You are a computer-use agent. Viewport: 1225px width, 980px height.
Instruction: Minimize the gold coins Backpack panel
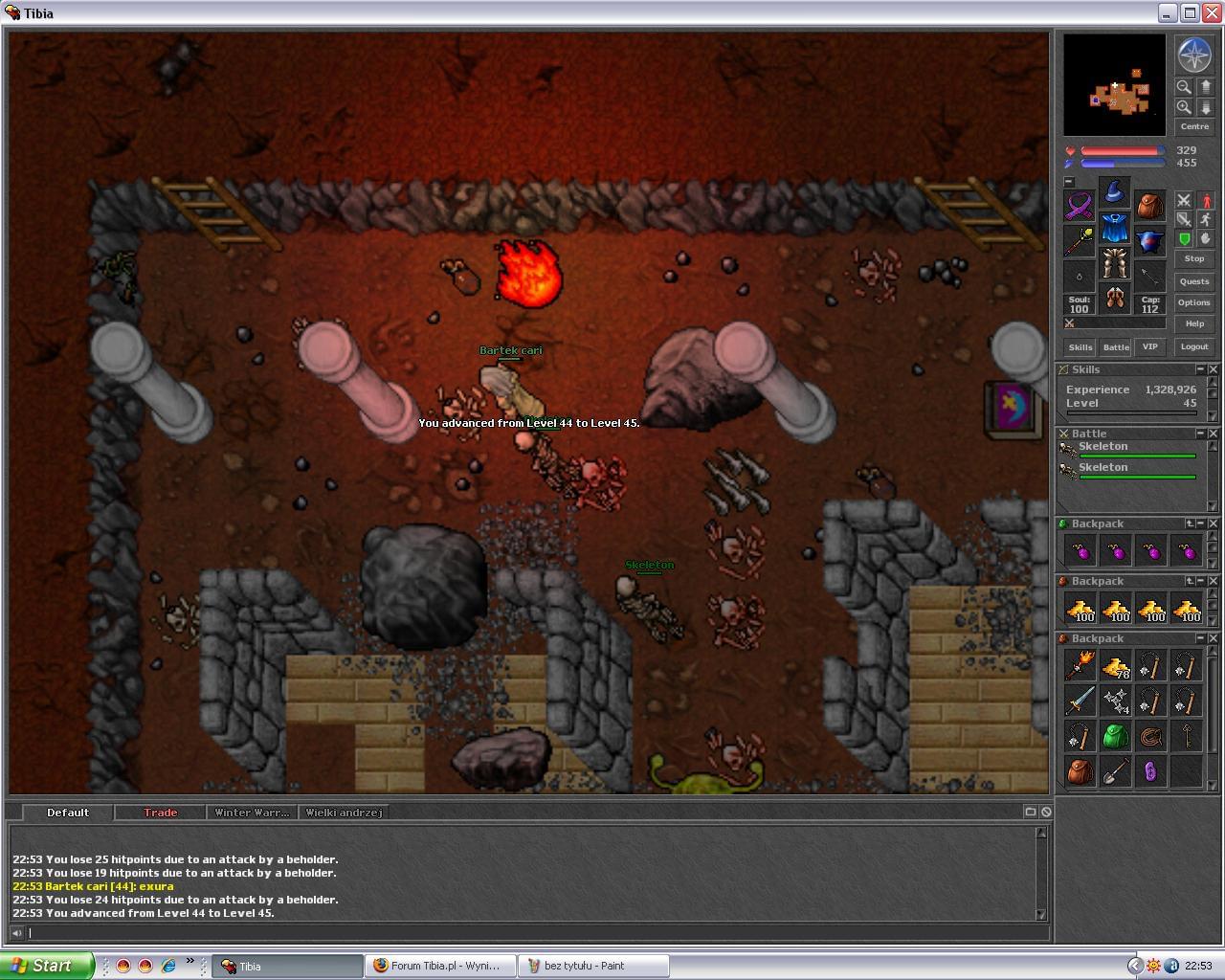click(x=1200, y=581)
